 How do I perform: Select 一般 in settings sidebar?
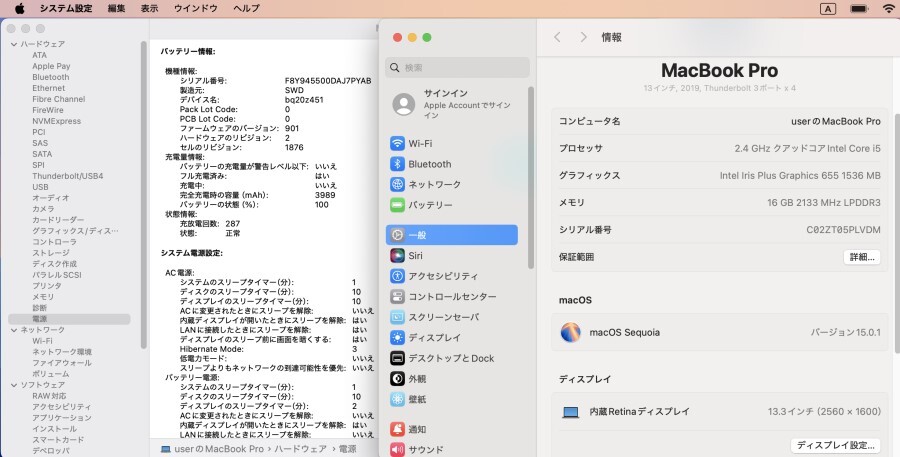pos(452,235)
